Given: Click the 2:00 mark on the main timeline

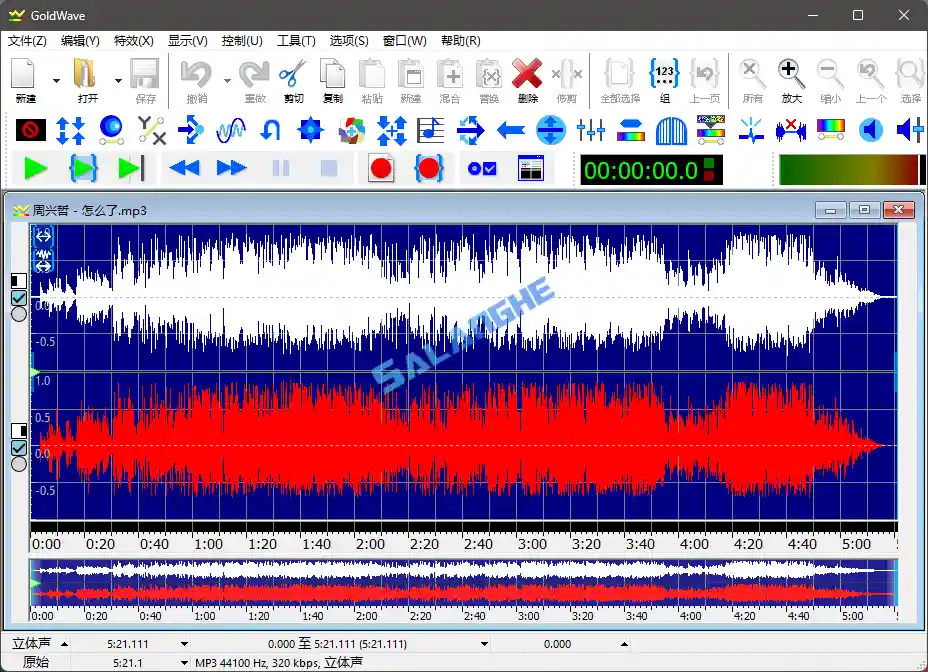Looking at the screenshot, I should pos(370,544).
